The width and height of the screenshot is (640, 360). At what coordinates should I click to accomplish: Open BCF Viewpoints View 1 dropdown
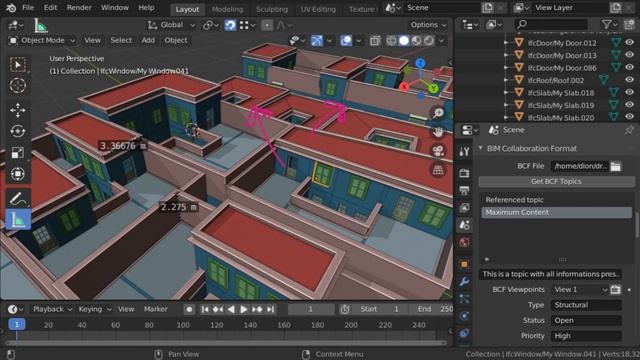click(x=580, y=289)
